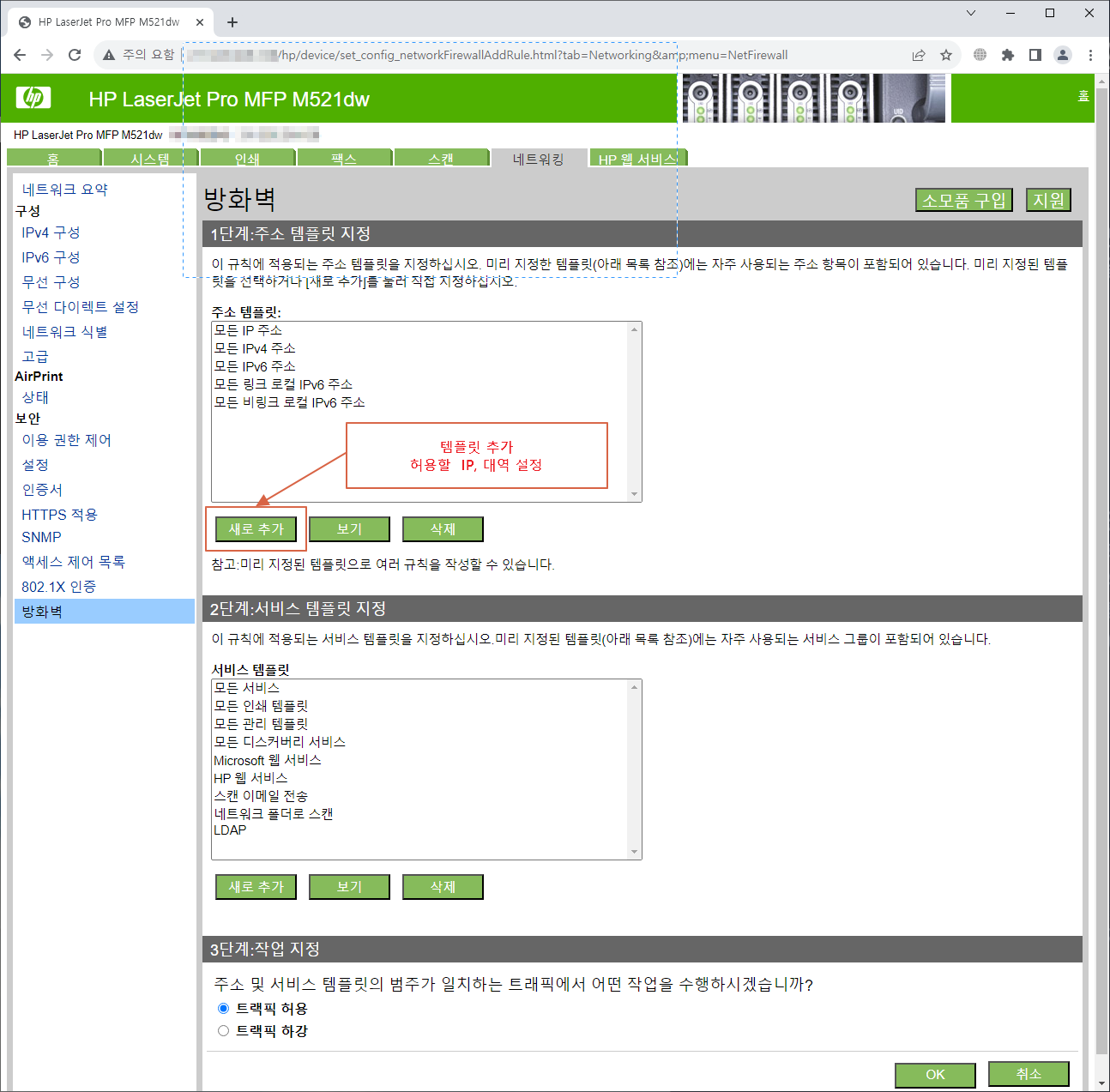Open SNMP sidebar link
The width and height of the screenshot is (1110, 1092).
tap(41, 537)
